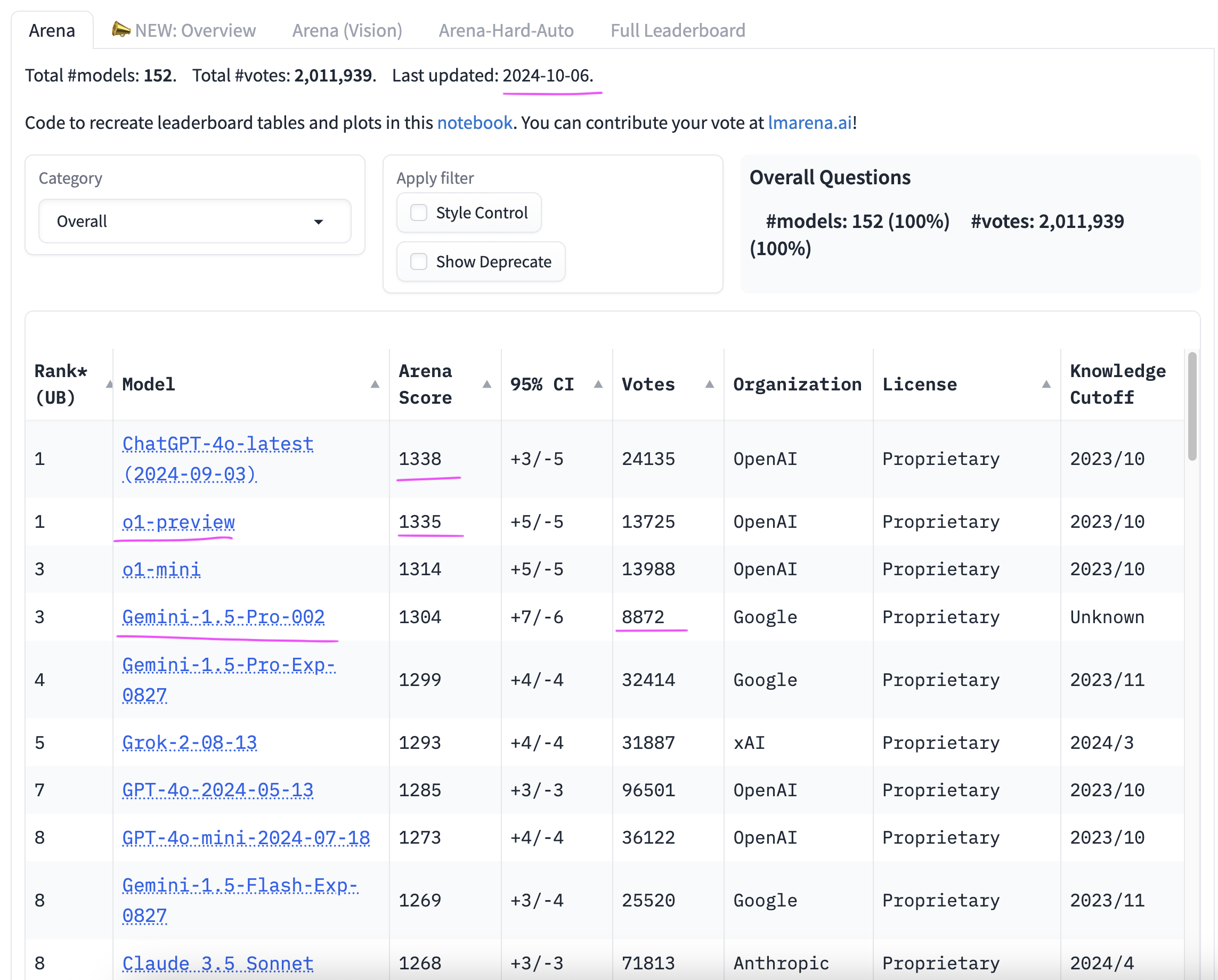This screenshot has height=980, width=1218.
Task: Click the Organization column header
Action: point(797,385)
